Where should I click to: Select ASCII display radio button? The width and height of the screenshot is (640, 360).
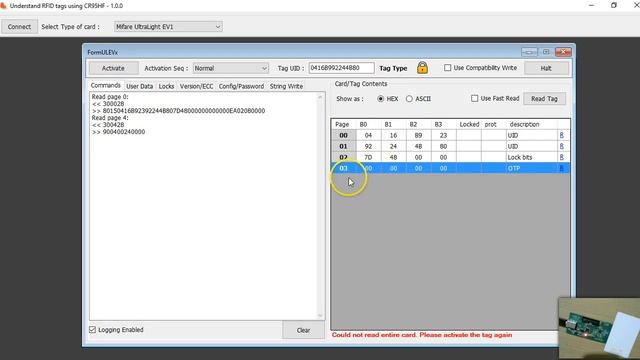409,99
